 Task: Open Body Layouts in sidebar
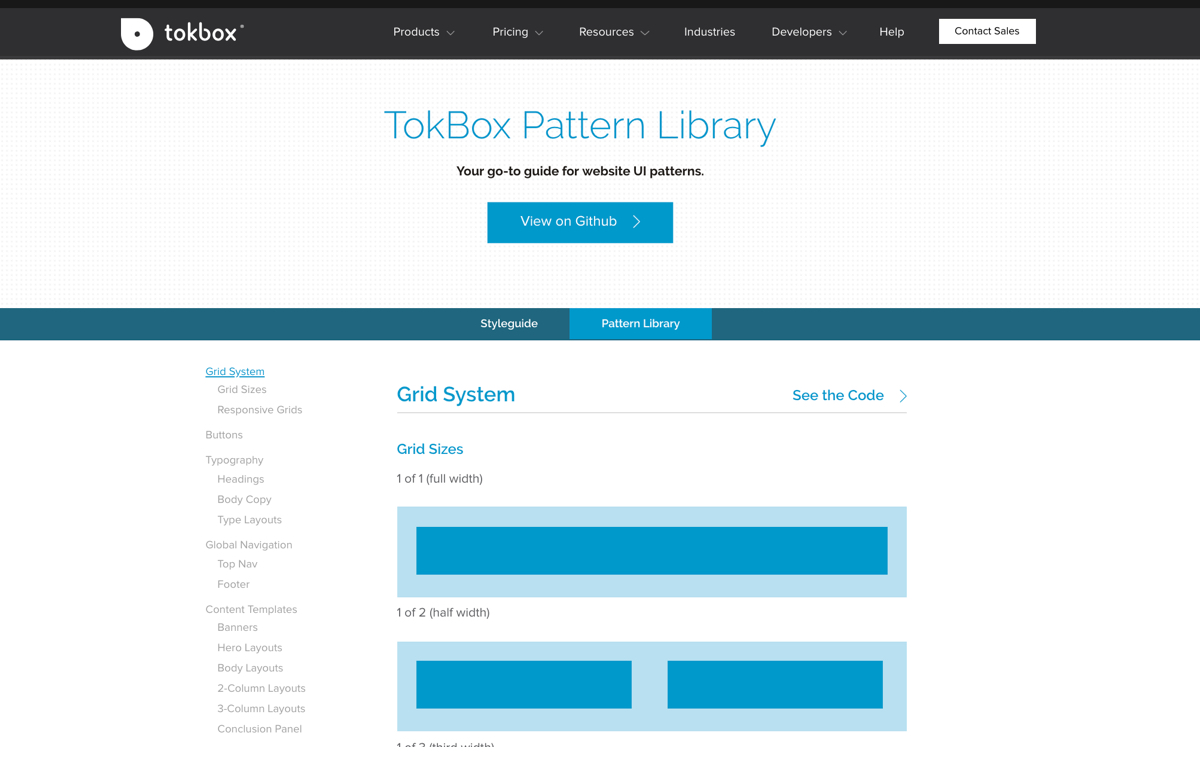tap(250, 668)
